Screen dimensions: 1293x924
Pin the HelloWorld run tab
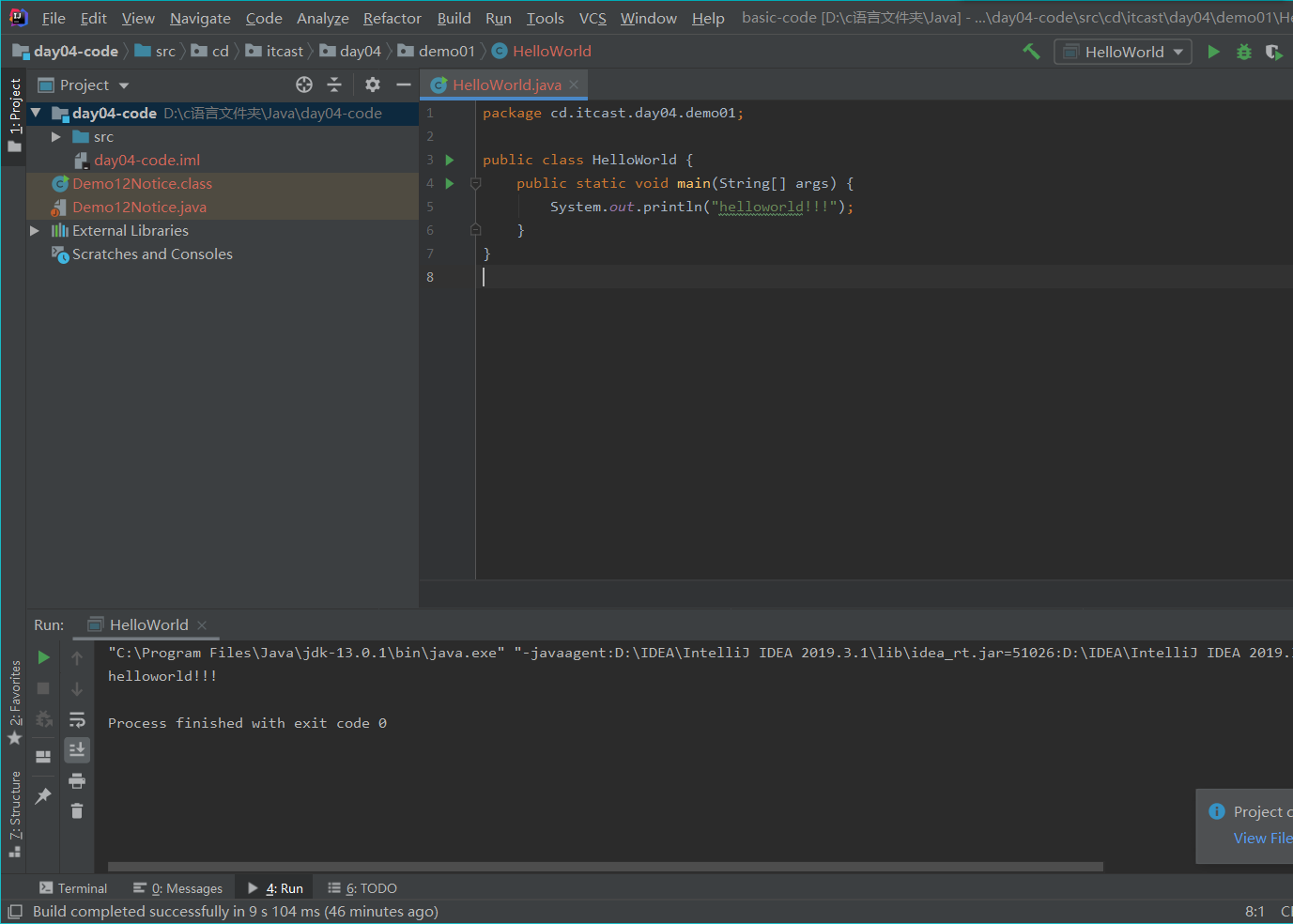coord(43,796)
